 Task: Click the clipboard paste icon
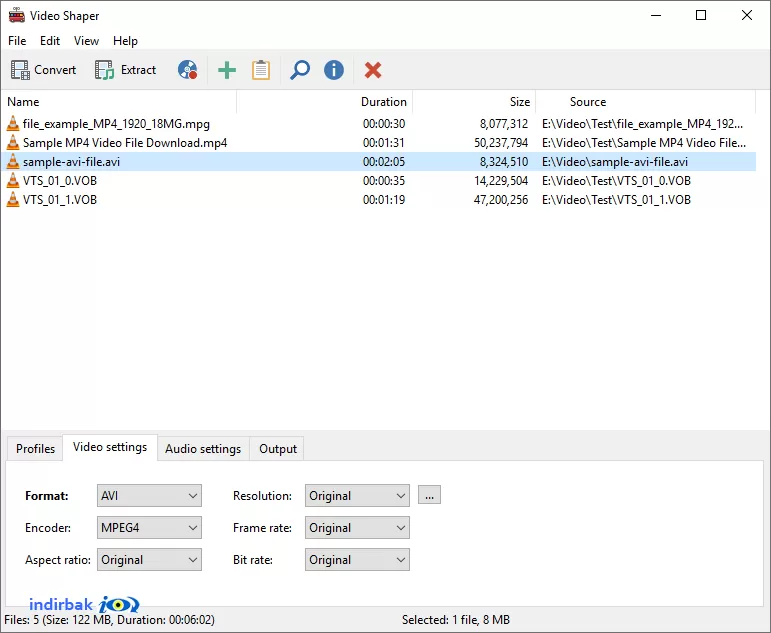(x=261, y=70)
